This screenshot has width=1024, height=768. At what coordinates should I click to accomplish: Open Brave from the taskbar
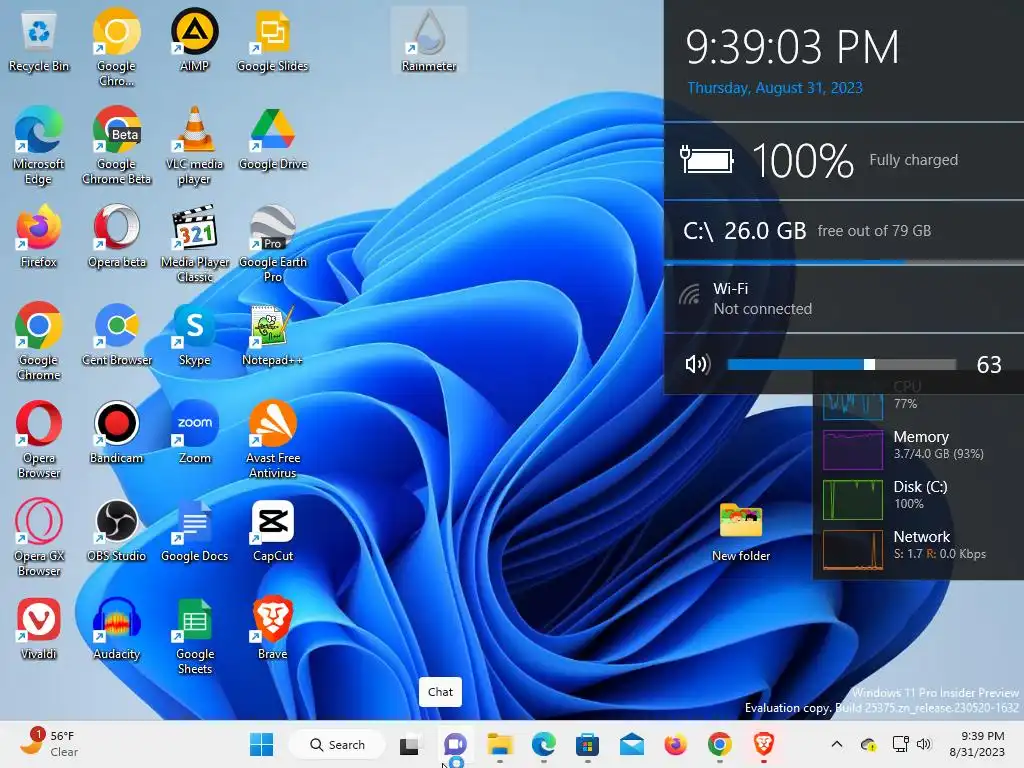coord(763,744)
